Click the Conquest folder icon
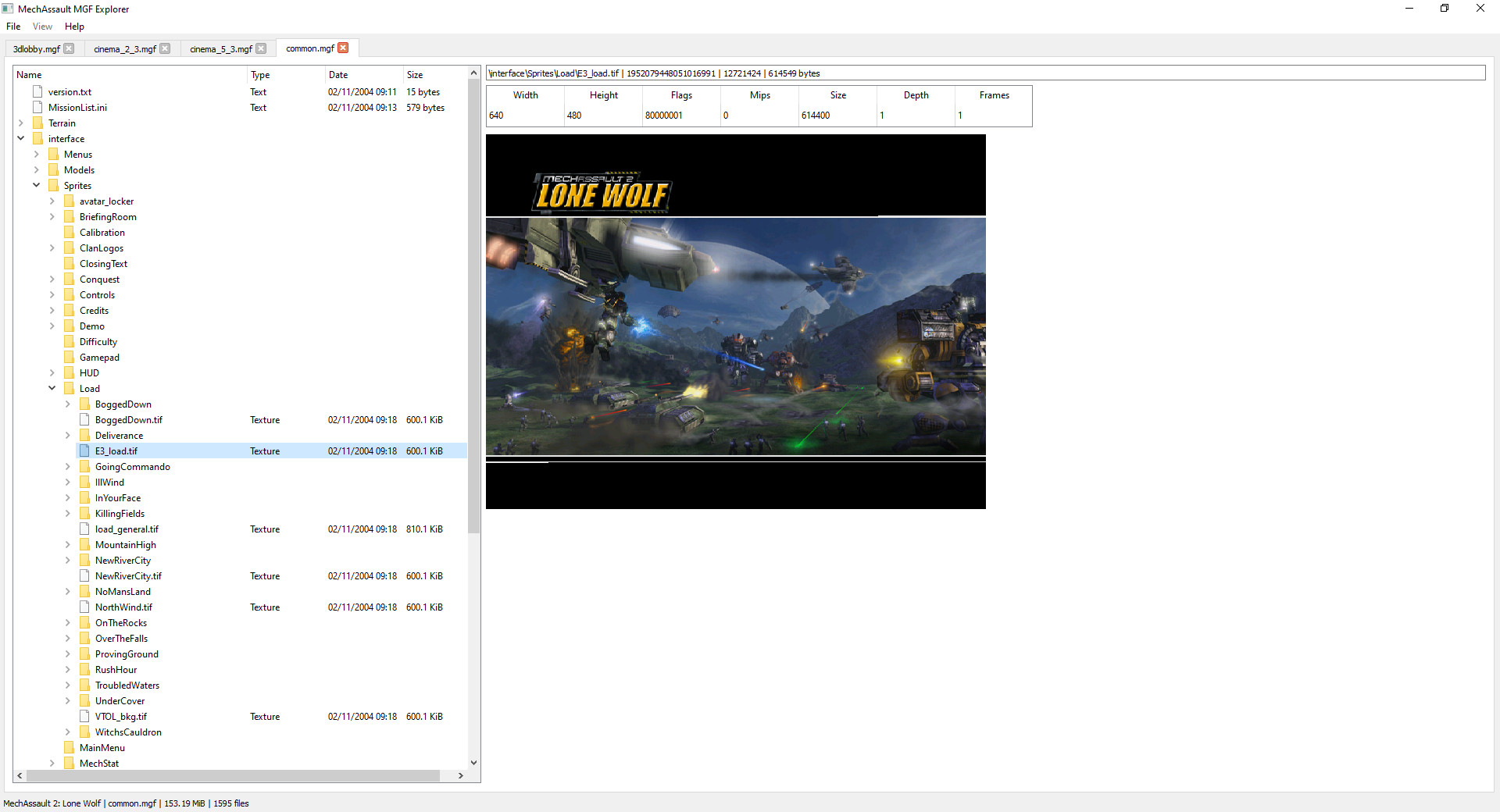This screenshot has width=1500, height=812. click(69, 280)
